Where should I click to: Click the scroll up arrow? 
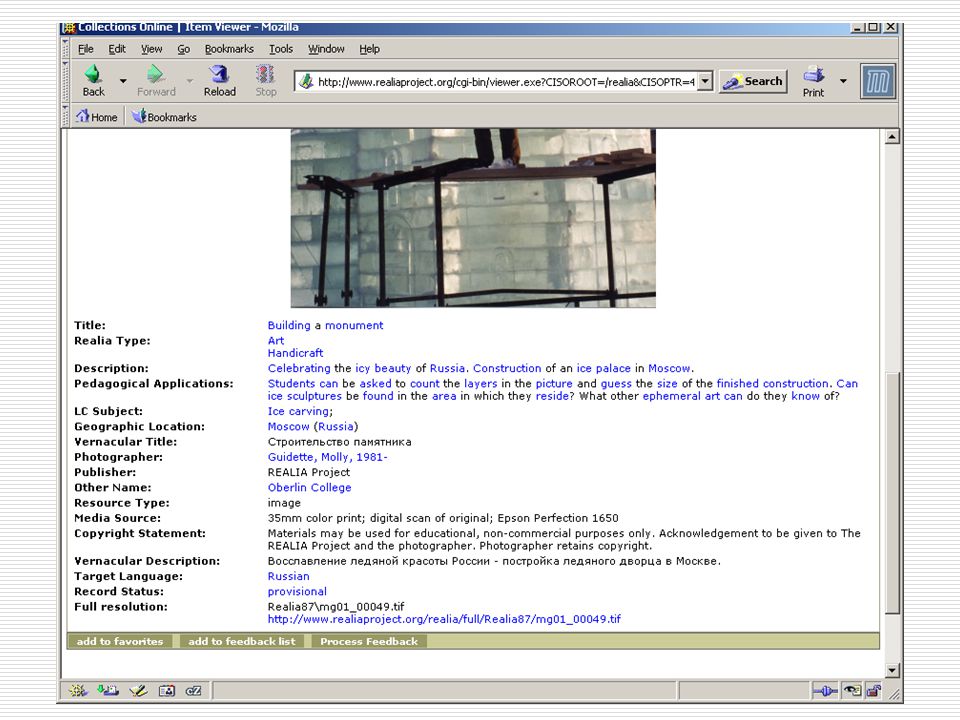coord(892,137)
